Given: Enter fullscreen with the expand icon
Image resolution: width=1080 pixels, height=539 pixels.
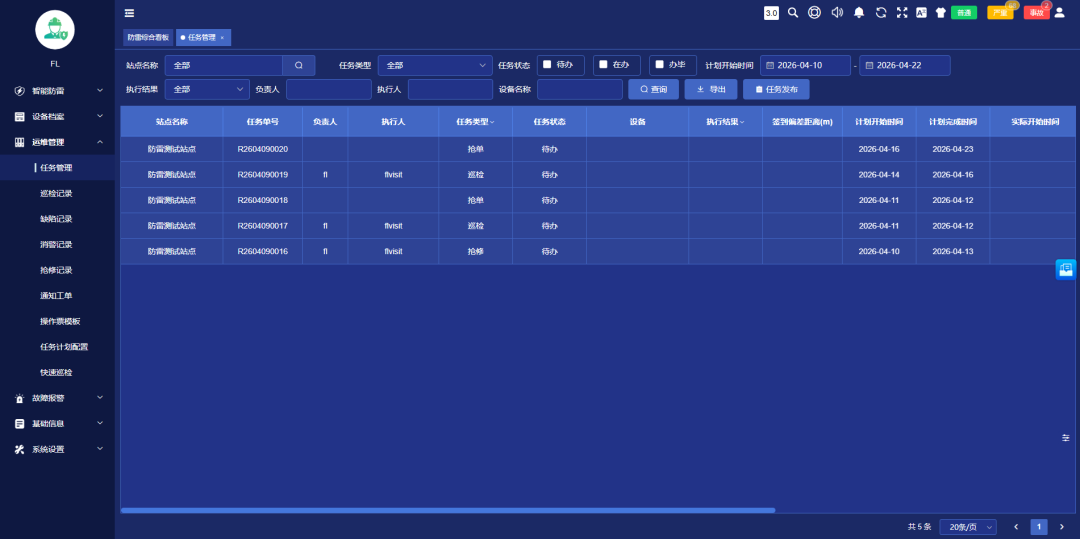Looking at the screenshot, I should pyautogui.click(x=902, y=12).
